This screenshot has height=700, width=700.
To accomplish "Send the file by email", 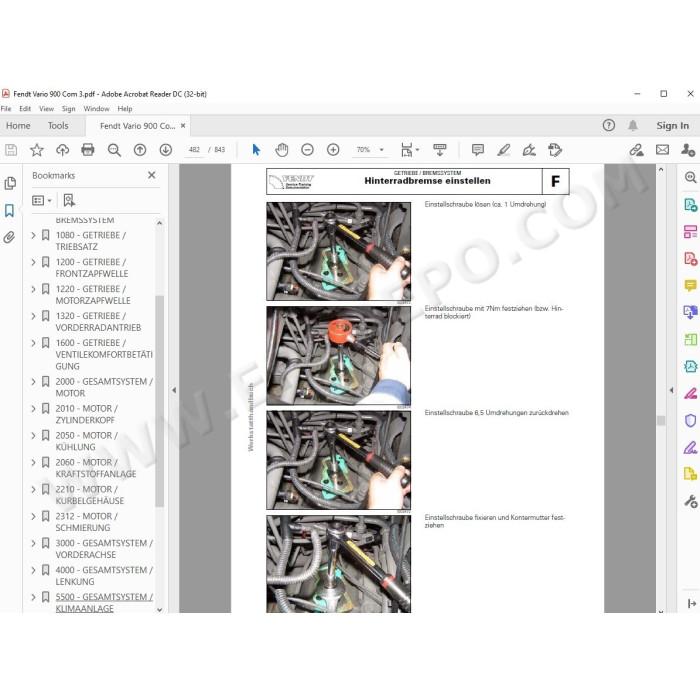I will point(662,150).
